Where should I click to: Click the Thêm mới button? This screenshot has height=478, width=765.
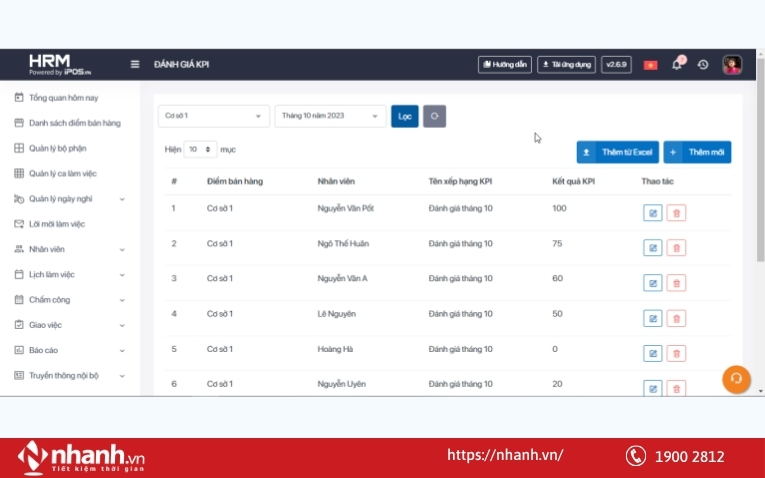[x=698, y=152]
